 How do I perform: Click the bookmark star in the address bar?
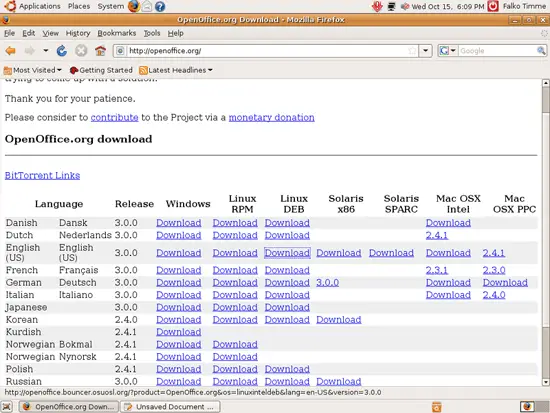412,51
